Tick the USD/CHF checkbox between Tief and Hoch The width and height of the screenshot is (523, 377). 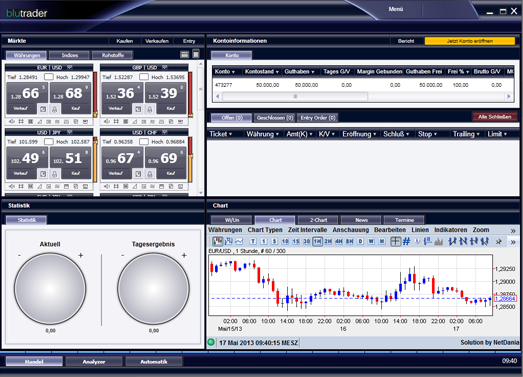pos(144,141)
